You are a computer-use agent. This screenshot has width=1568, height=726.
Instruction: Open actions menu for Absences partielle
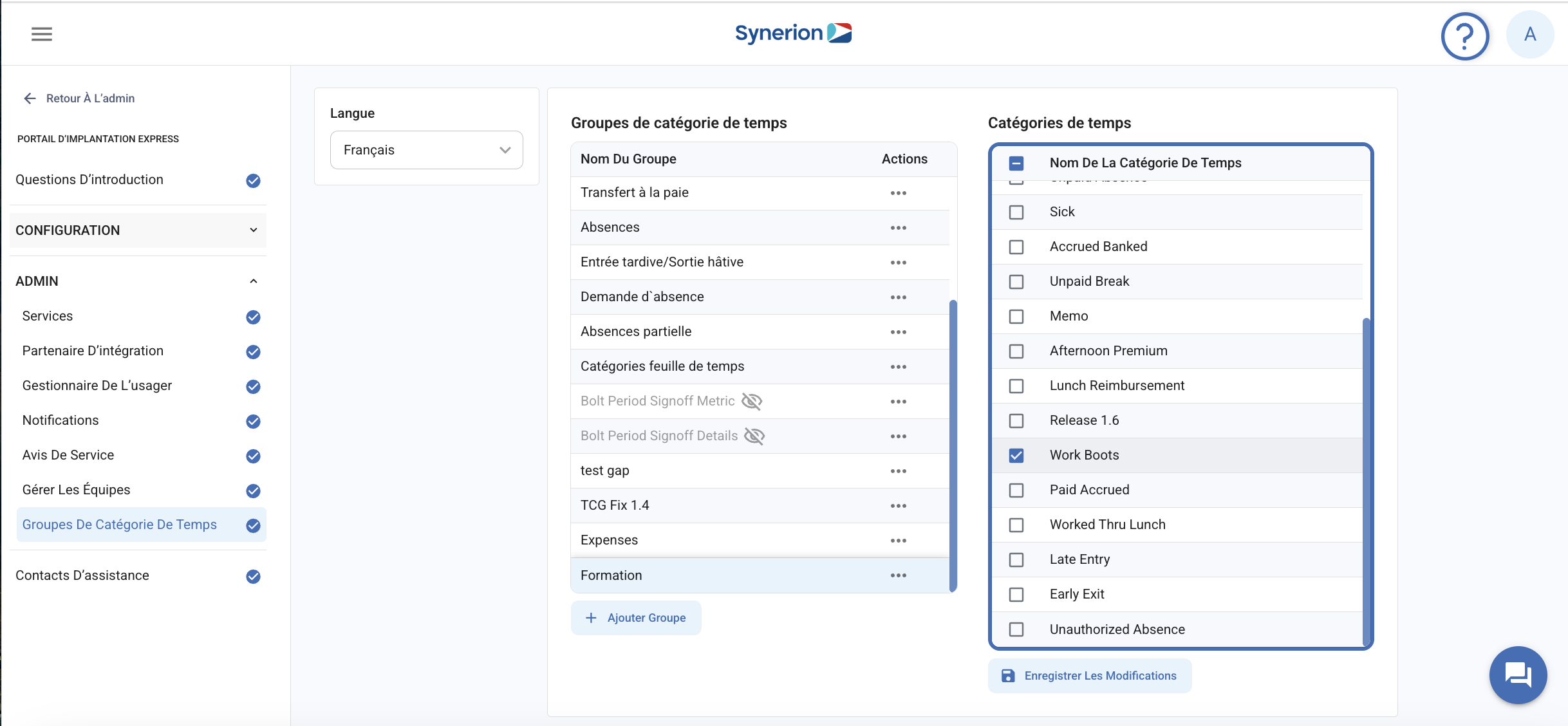899,332
